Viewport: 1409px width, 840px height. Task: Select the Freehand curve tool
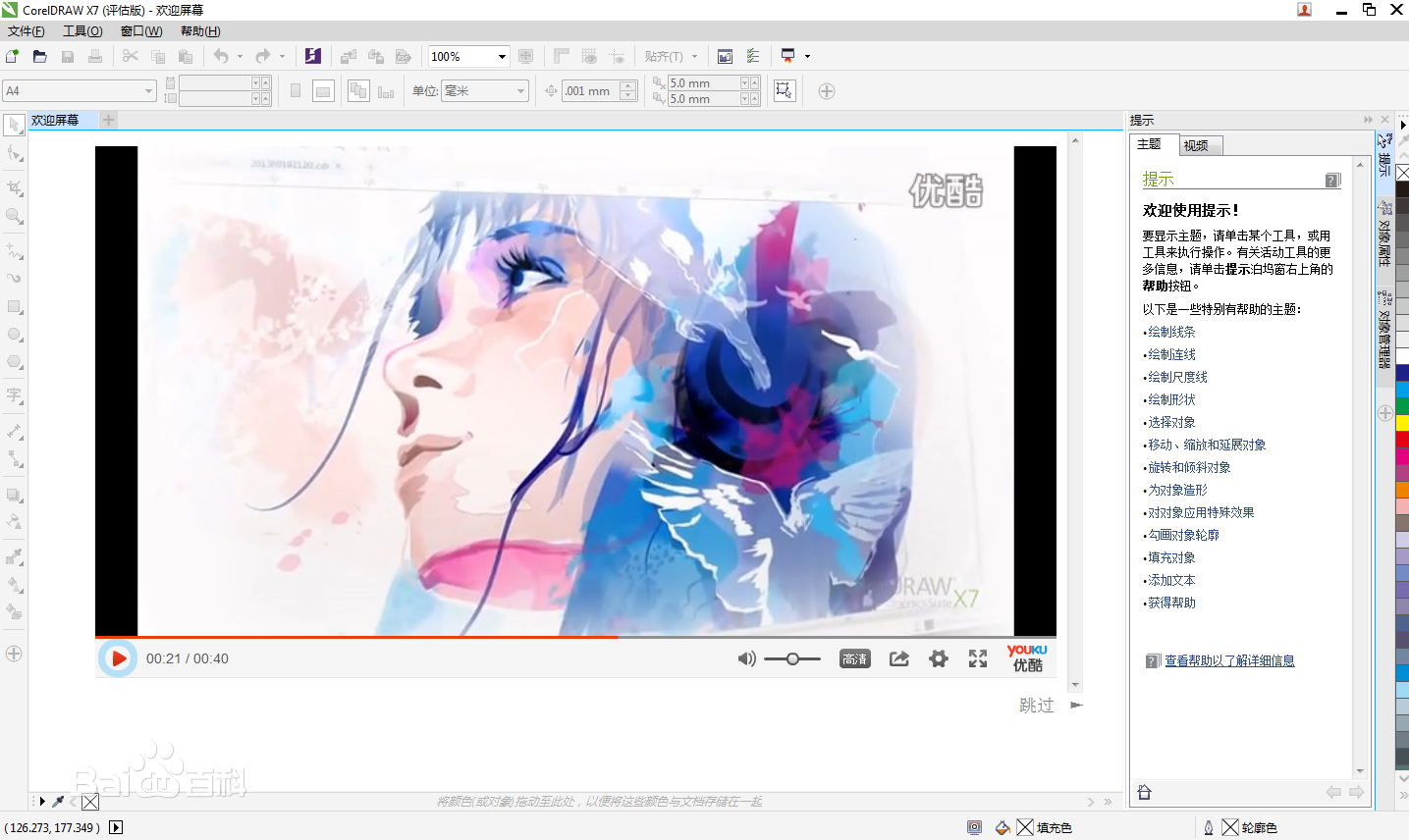[15, 252]
